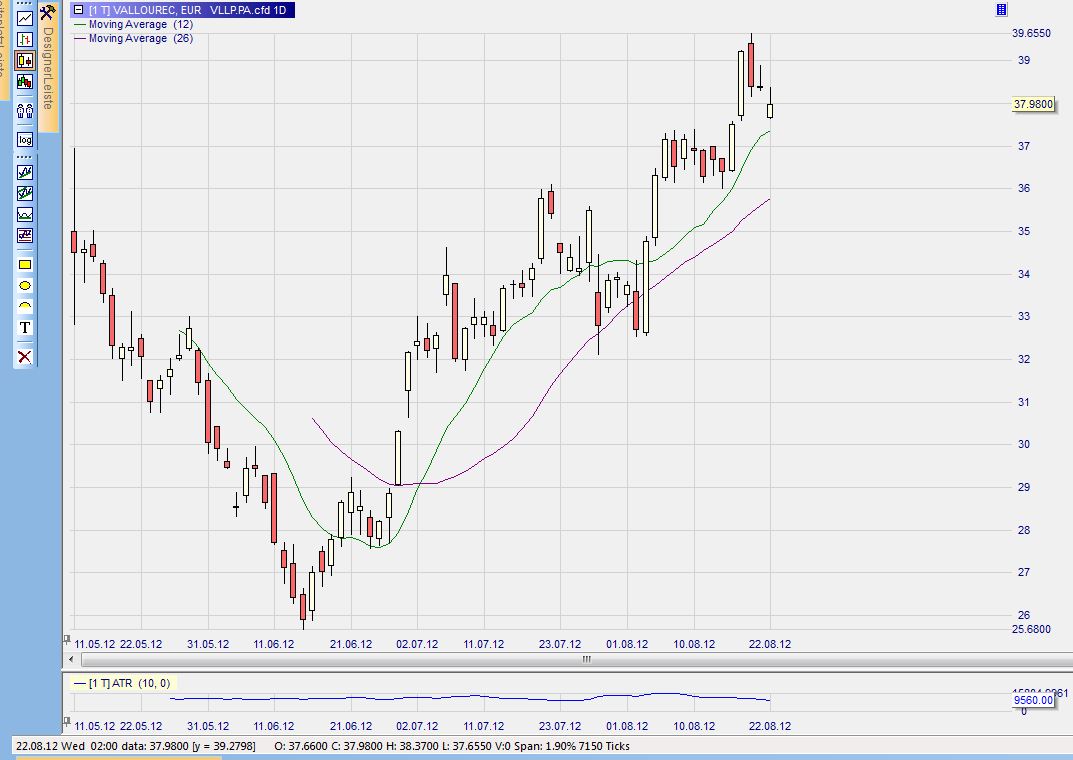Select the yellow rectangle drawing tool
The width and height of the screenshot is (1073, 760).
coord(25,264)
